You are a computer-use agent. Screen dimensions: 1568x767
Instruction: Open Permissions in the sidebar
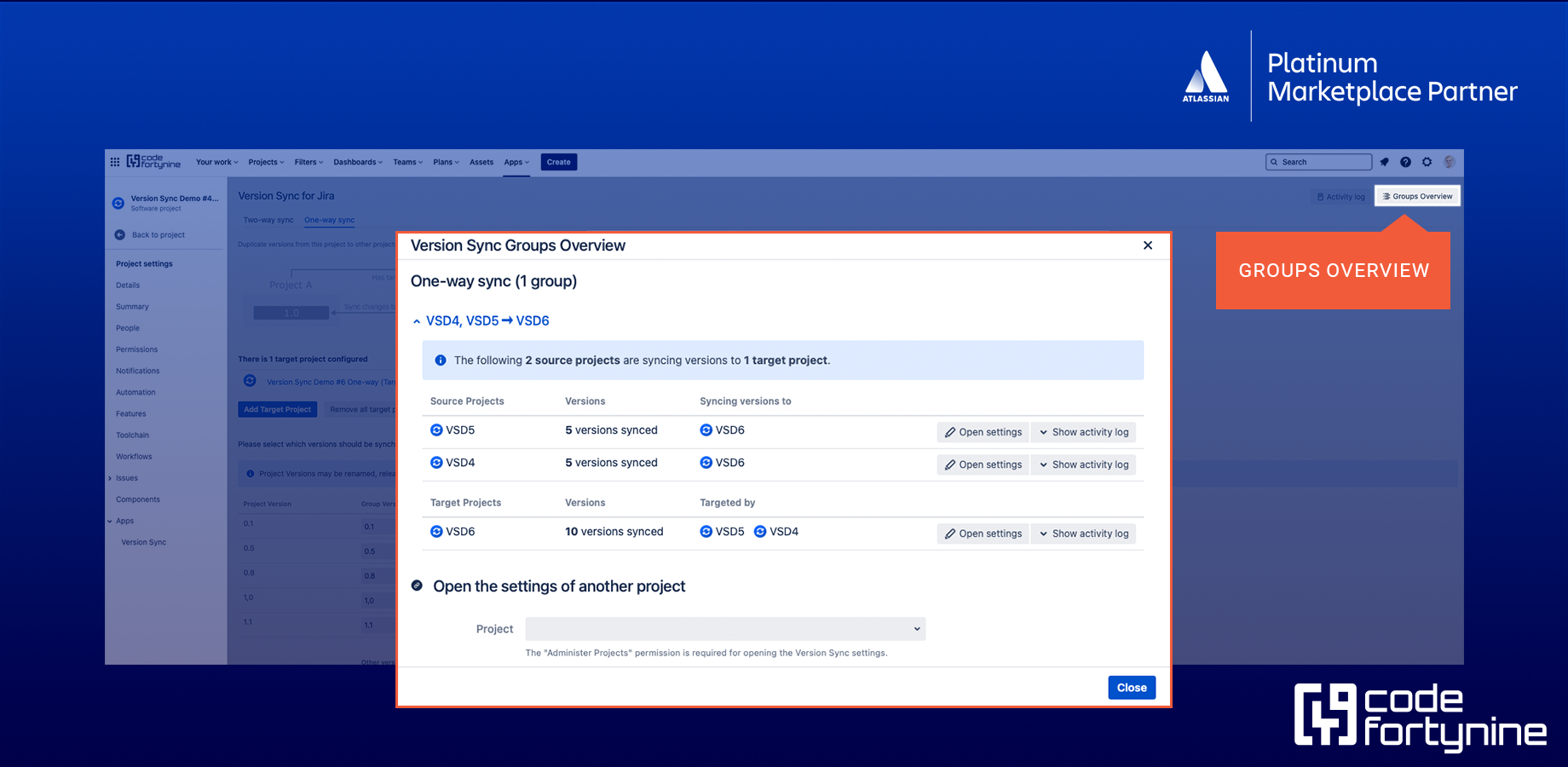point(136,349)
